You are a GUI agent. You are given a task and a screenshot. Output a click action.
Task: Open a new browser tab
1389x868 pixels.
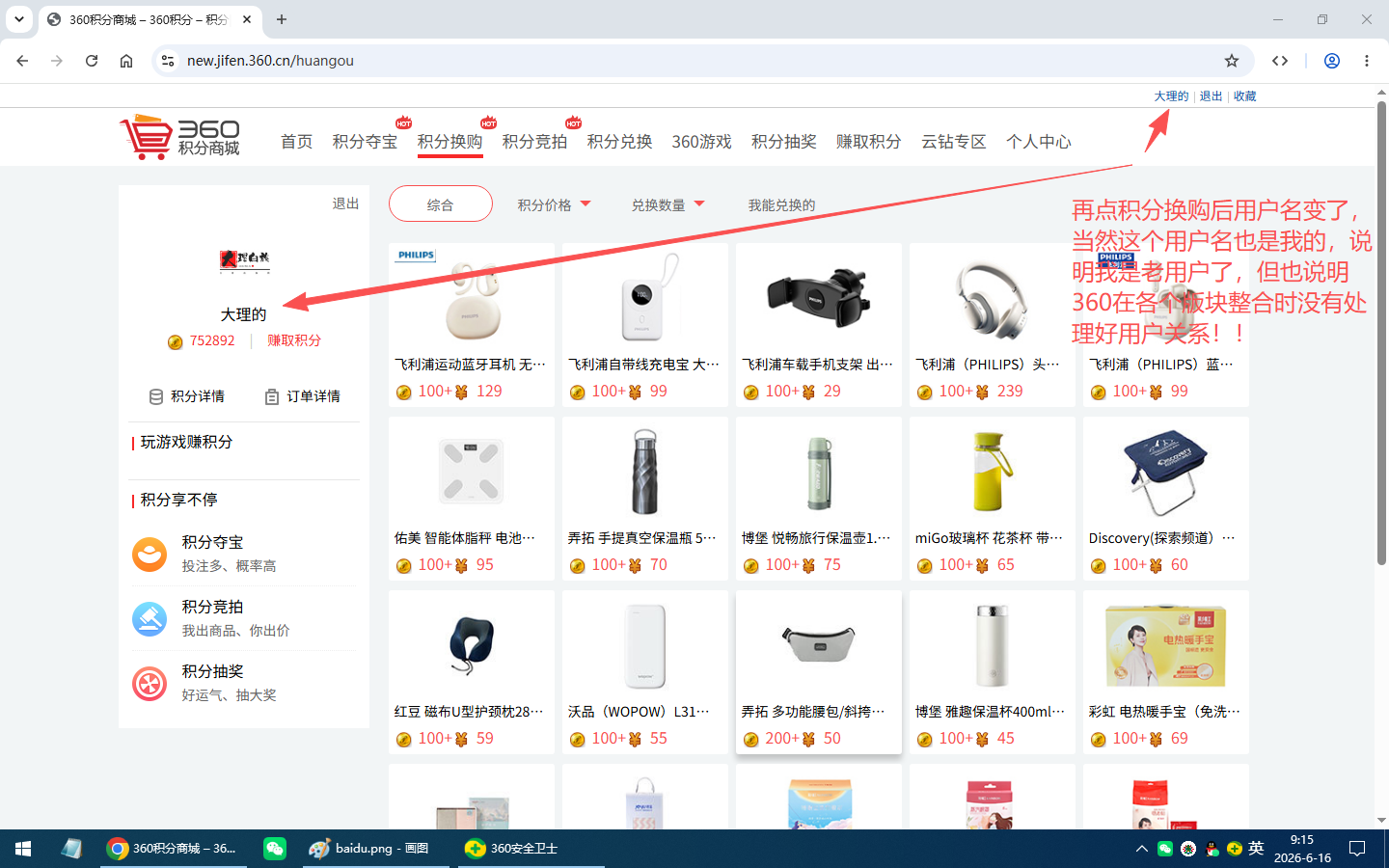tap(282, 19)
